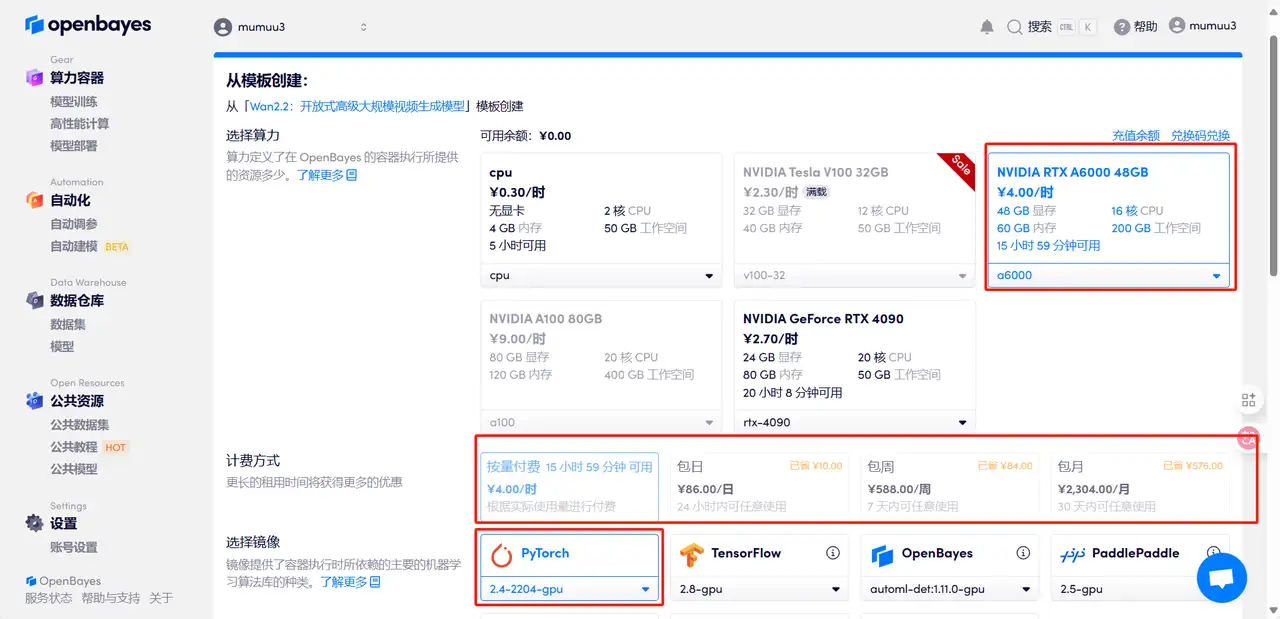
Task: Click the workspace avatar beside mumuu3 selector
Action: [223, 27]
